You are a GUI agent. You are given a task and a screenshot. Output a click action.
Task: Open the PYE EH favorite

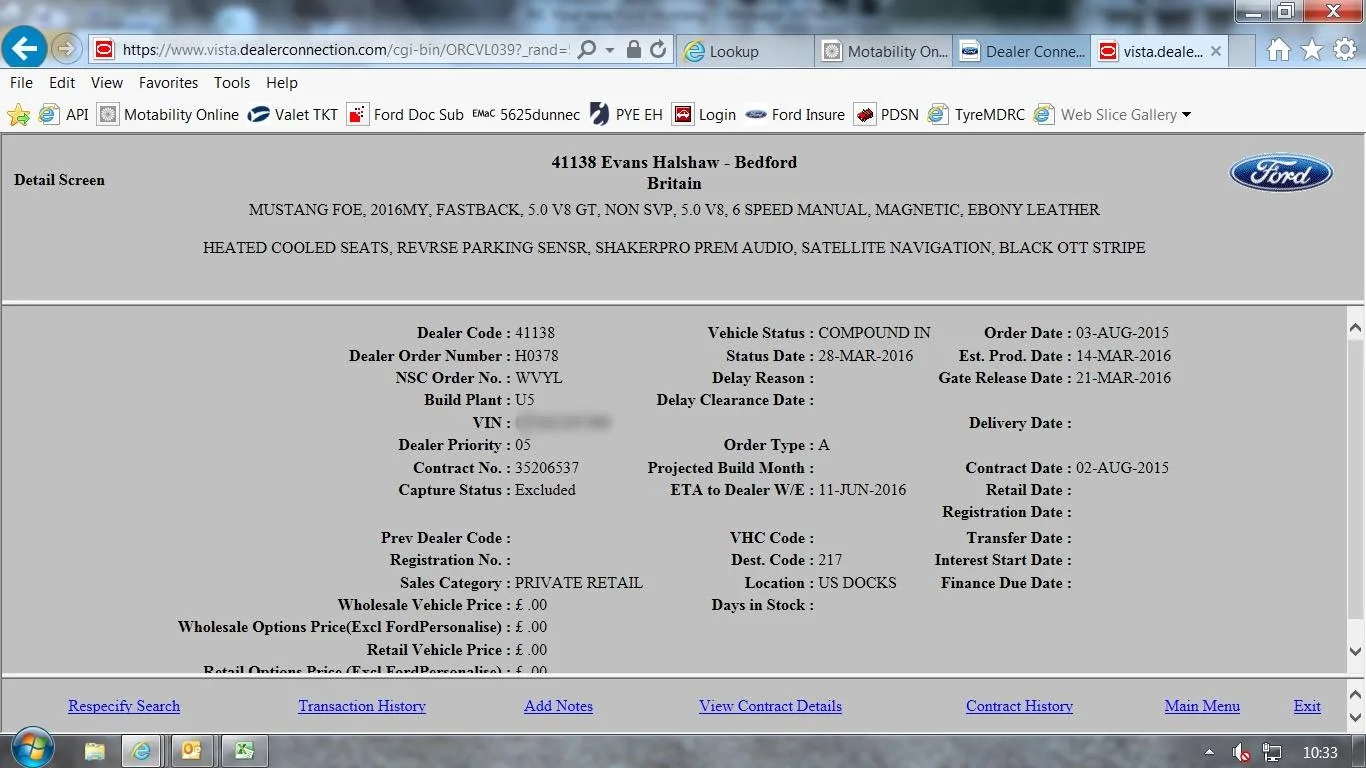626,115
